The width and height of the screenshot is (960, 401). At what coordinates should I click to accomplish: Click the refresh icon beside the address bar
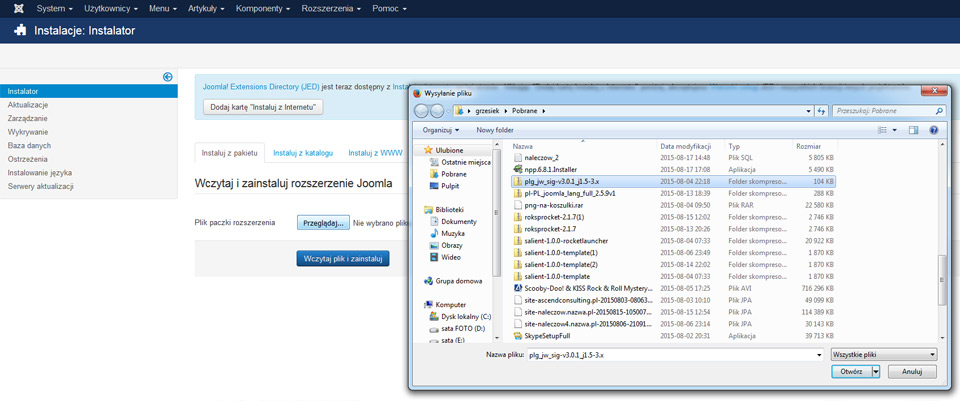pyautogui.click(x=822, y=111)
